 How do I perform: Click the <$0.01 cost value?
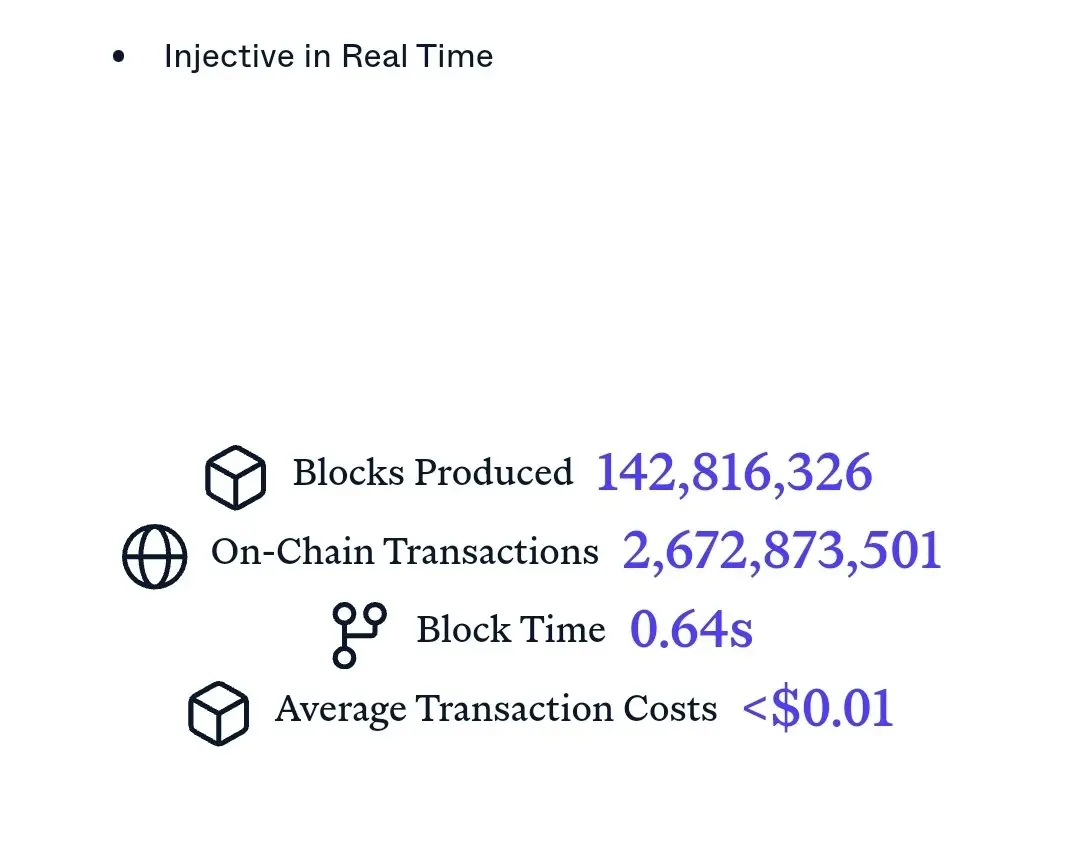(x=818, y=708)
